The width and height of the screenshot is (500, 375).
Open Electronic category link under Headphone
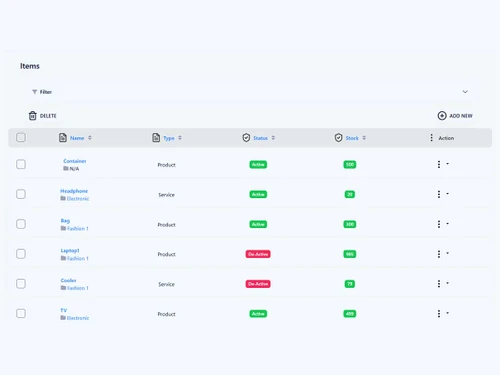[x=78, y=199]
